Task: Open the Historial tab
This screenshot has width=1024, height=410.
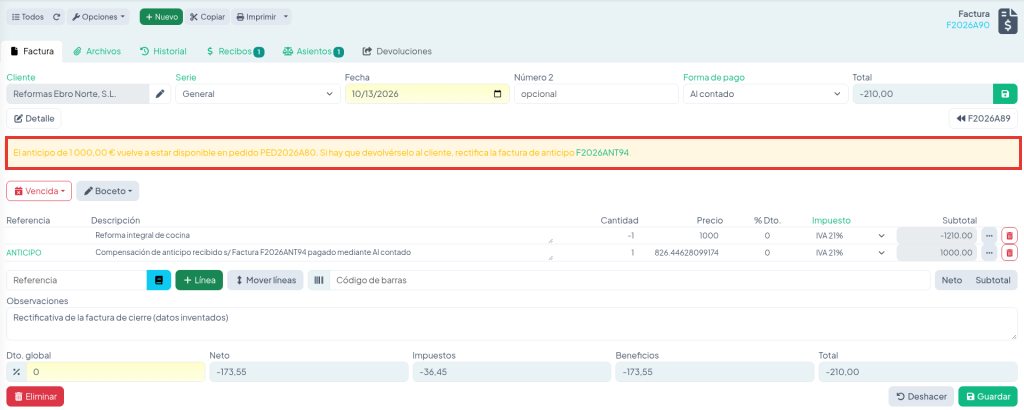Action: pos(163,51)
